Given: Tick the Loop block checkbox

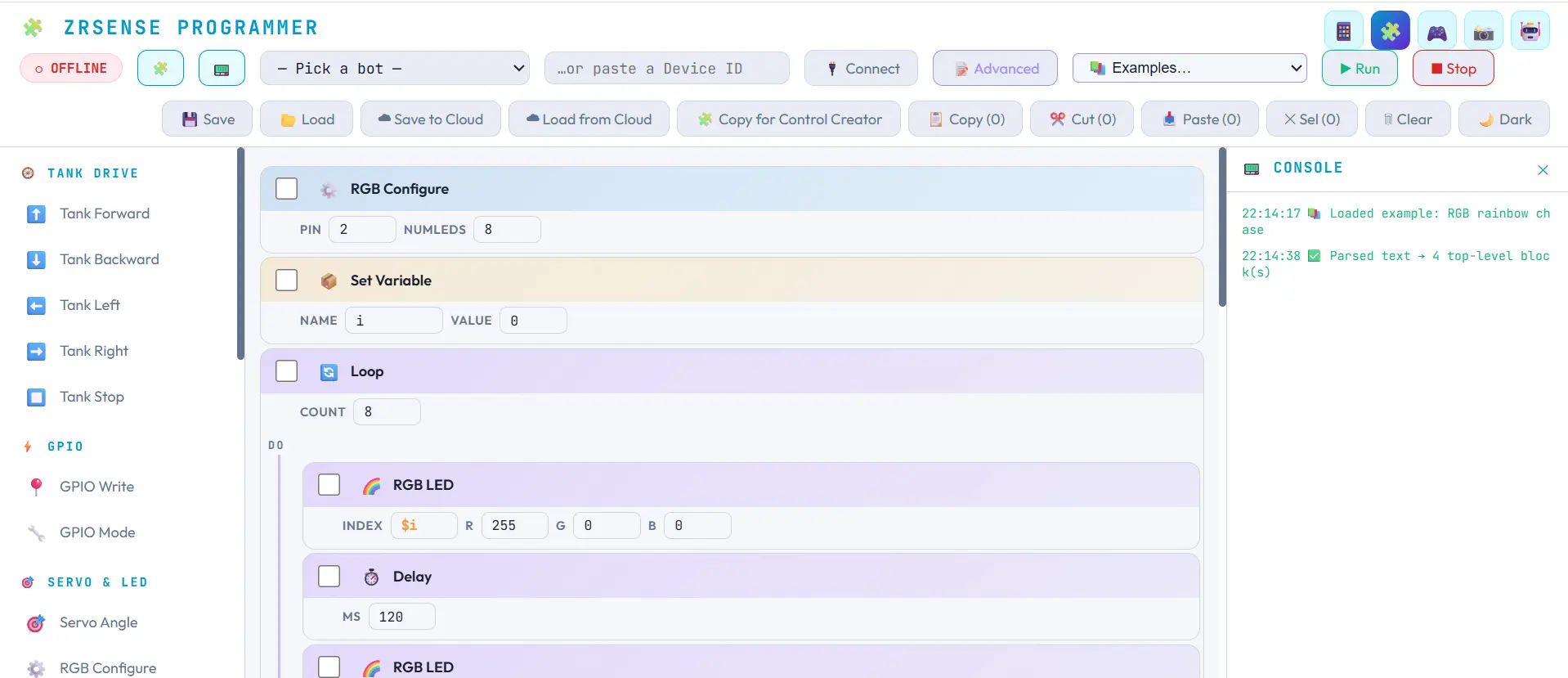Looking at the screenshot, I should pyautogui.click(x=286, y=371).
